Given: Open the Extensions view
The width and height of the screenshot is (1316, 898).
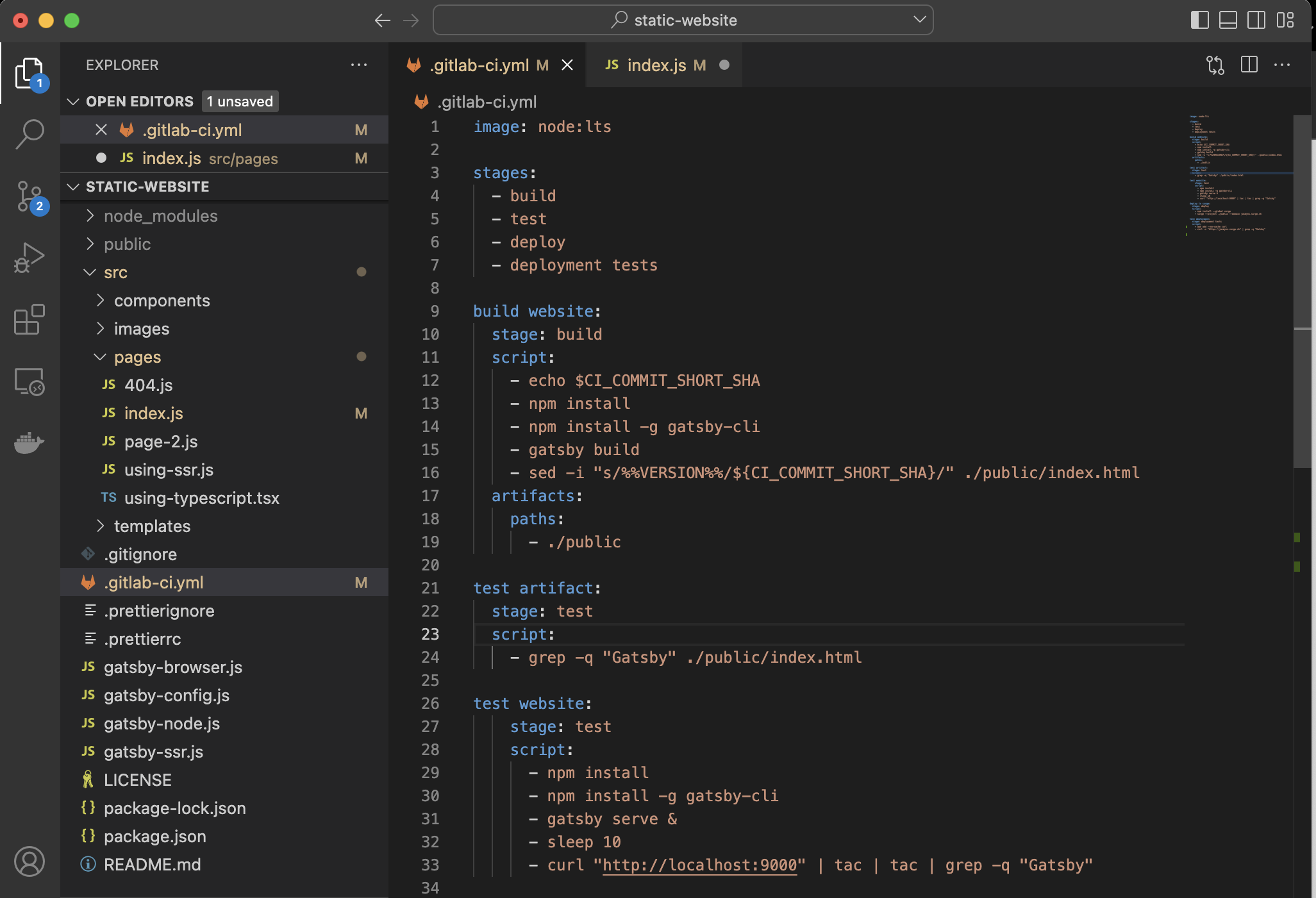Looking at the screenshot, I should [x=29, y=319].
